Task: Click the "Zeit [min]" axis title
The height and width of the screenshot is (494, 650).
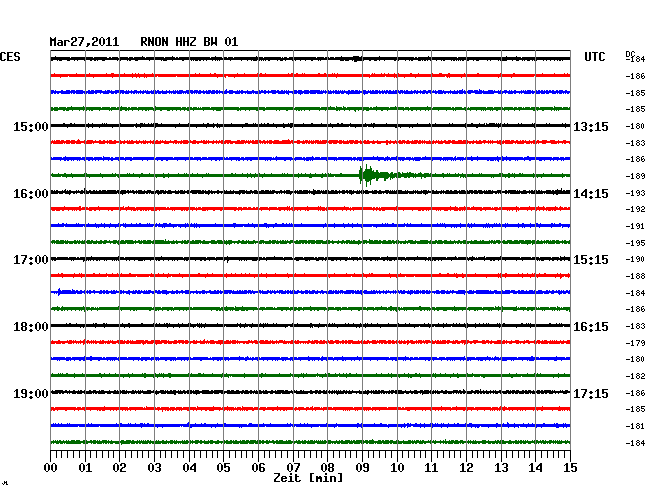Action: [x=308, y=478]
